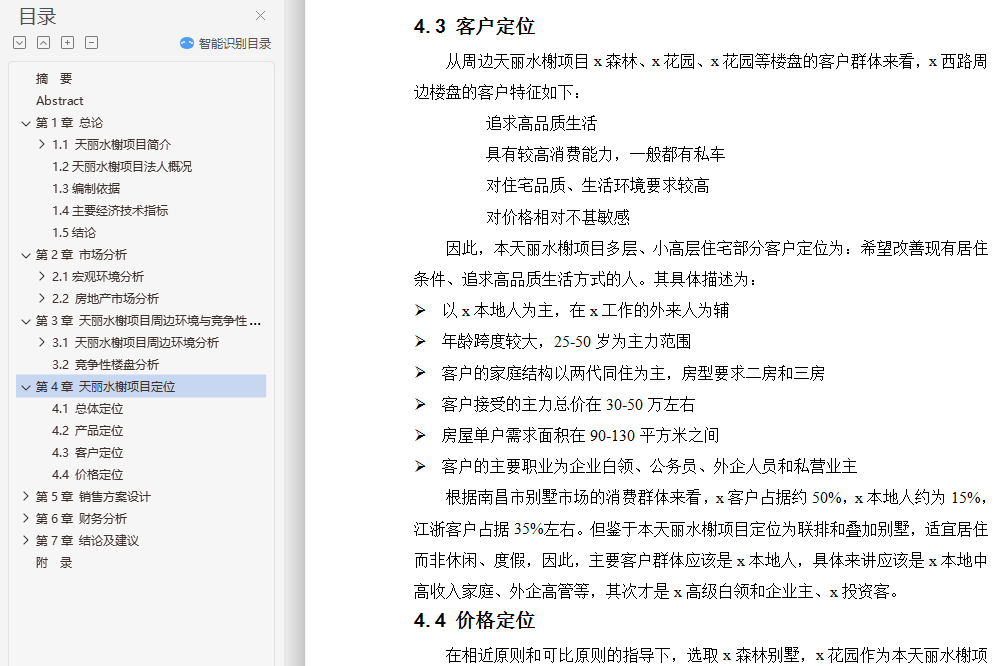Open 3.2 竞争性楼盘分析

pyautogui.click(x=105, y=365)
